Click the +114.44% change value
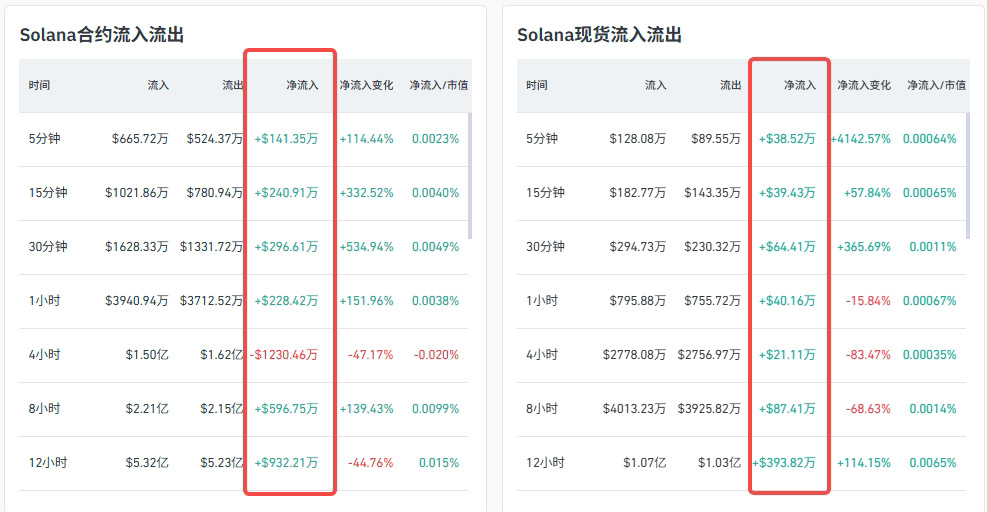 (x=366, y=139)
